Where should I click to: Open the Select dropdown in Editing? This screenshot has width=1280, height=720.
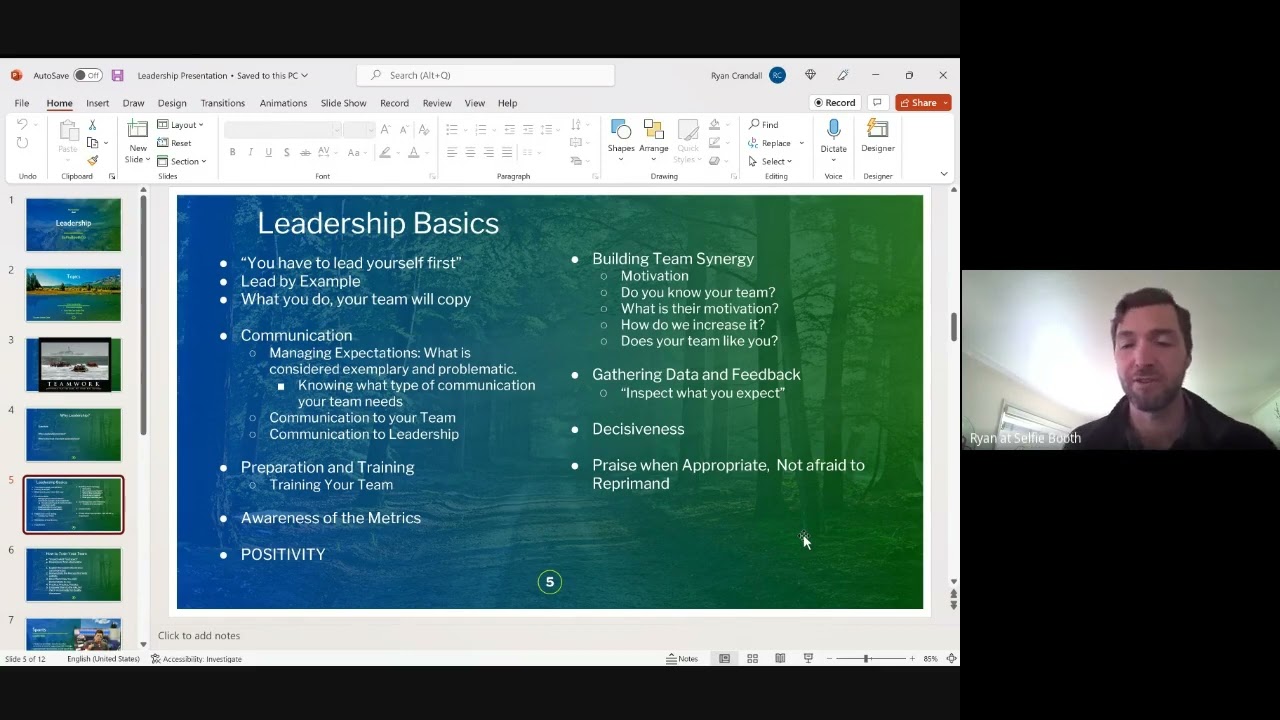pos(770,161)
